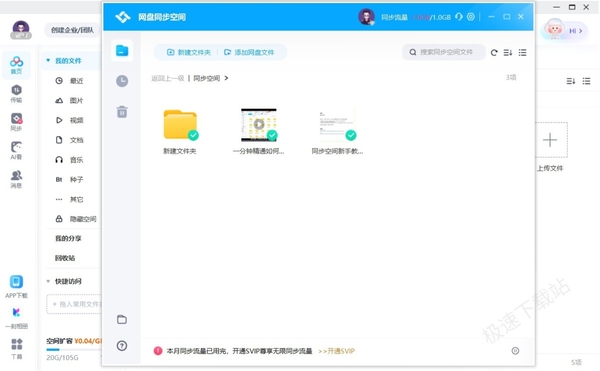Follow the 开通SVIP link

tap(337, 351)
